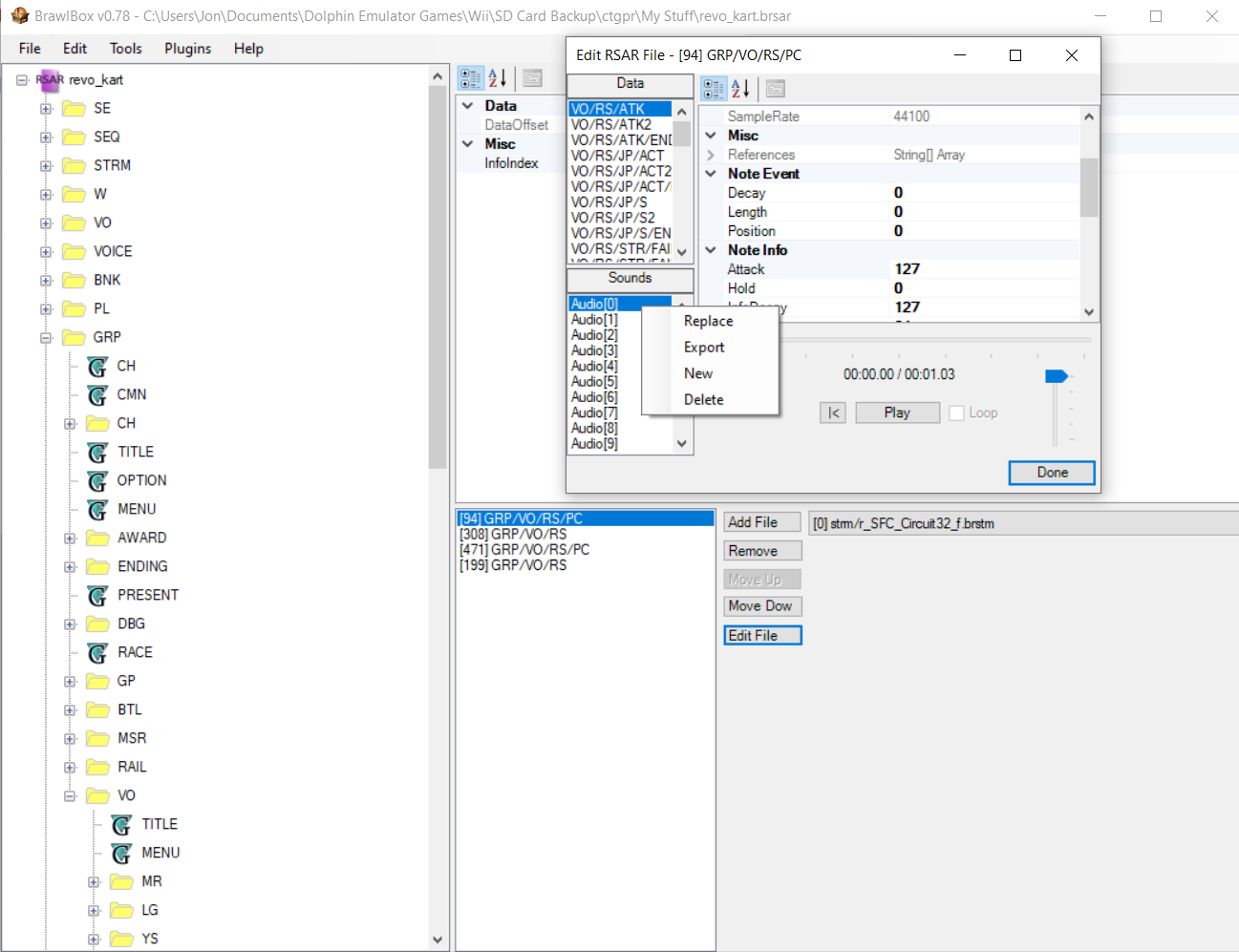Collapse the Data category in main properties
The width and height of the screenshot is (1239, 952).
tap(467, 106)
